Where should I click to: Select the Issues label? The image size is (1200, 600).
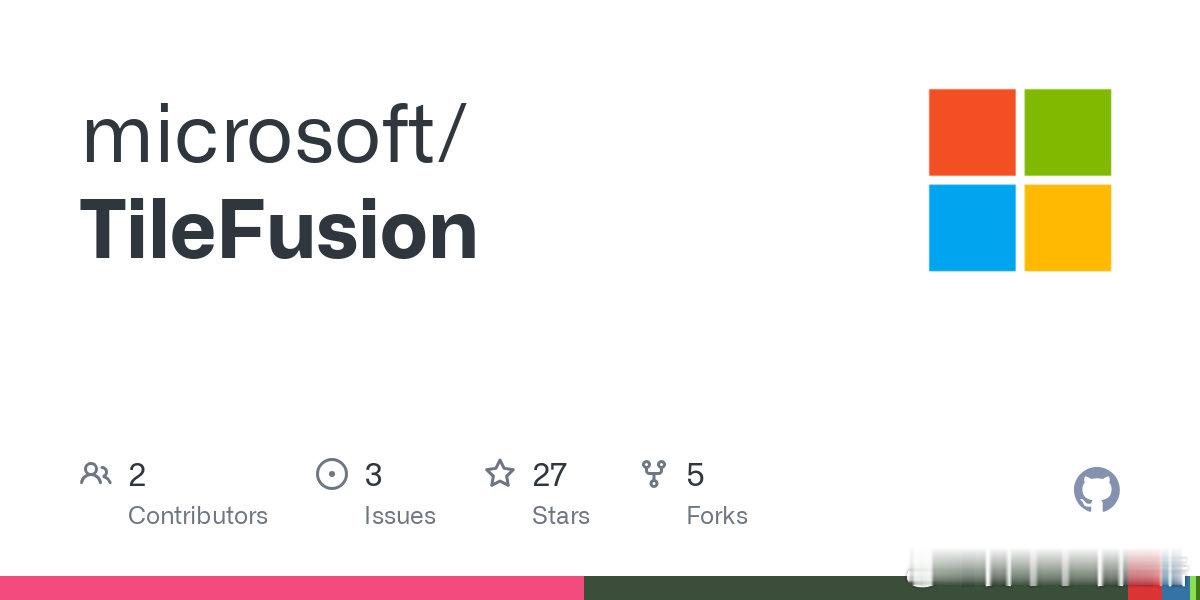pos(400,516)
